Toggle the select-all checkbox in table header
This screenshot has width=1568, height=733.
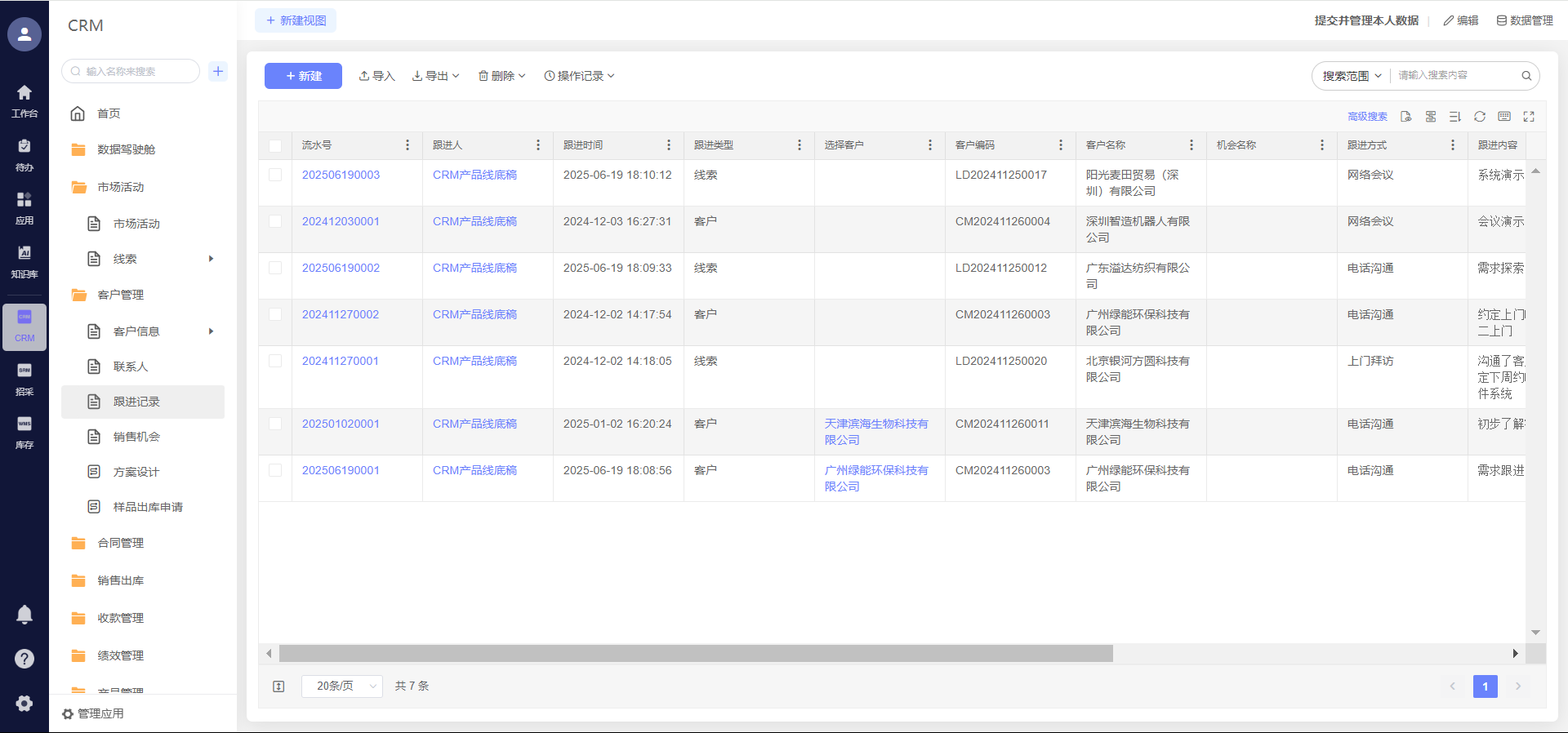(275, 145)
